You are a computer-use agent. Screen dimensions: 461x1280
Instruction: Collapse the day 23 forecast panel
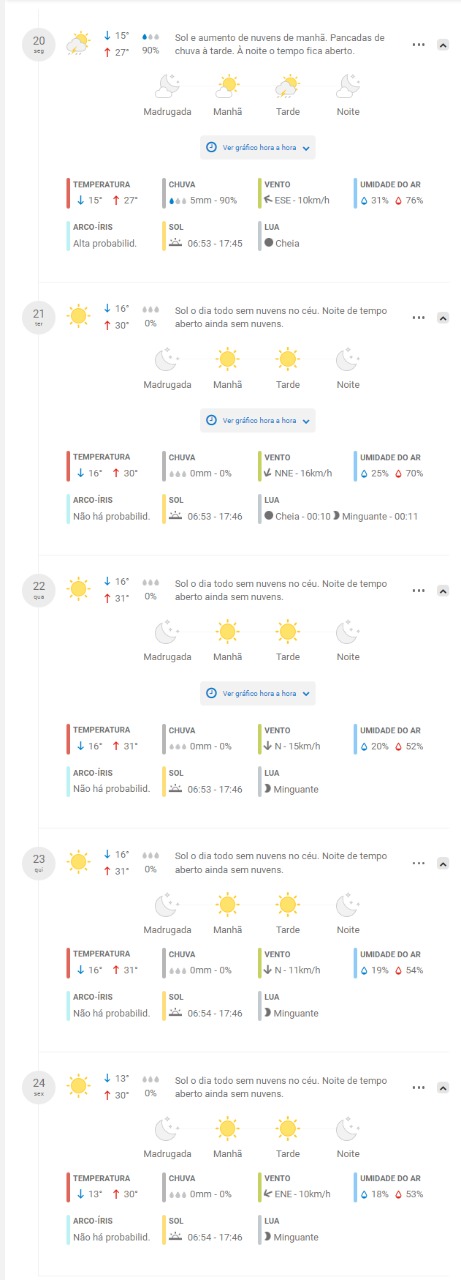tap(443, 864)
